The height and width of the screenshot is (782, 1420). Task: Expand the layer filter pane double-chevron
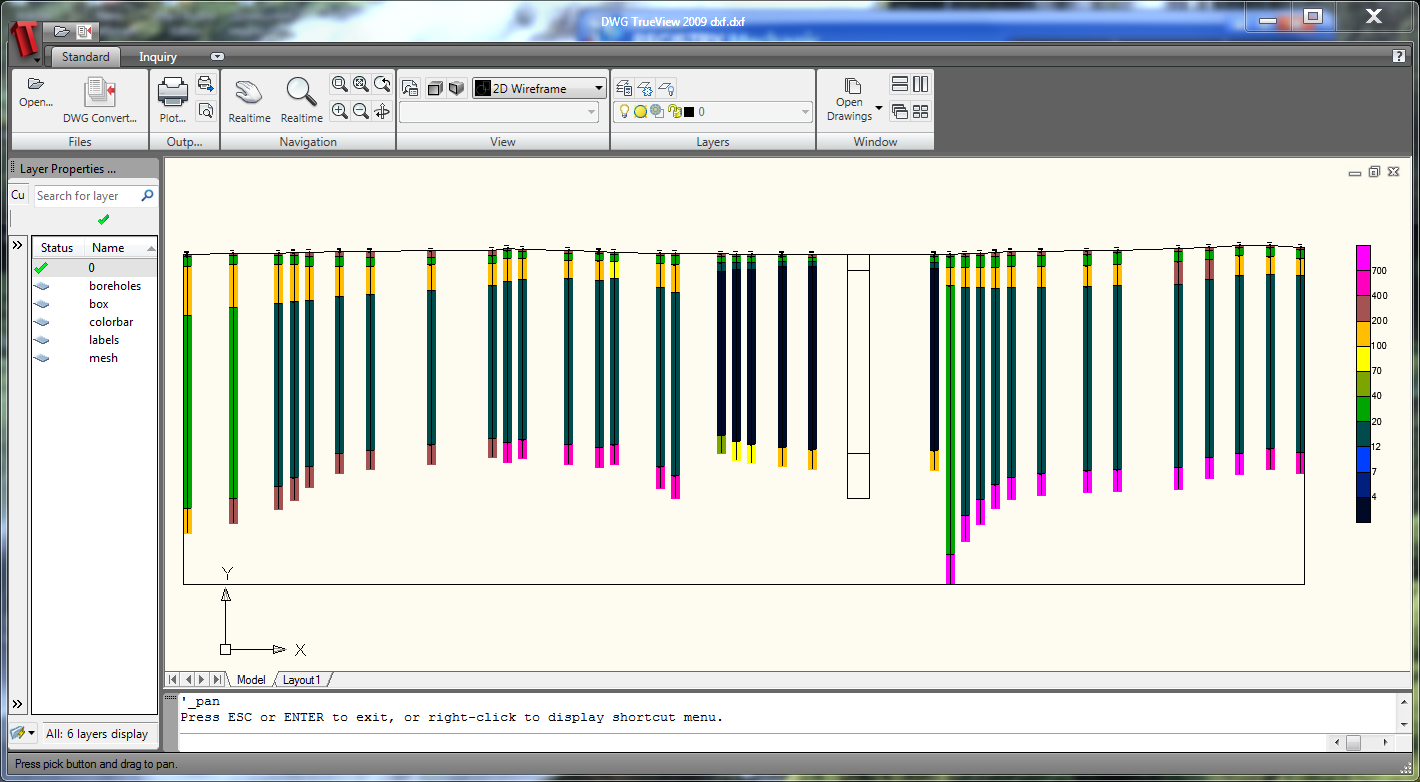pyautogui.click(x=18, y=245)
